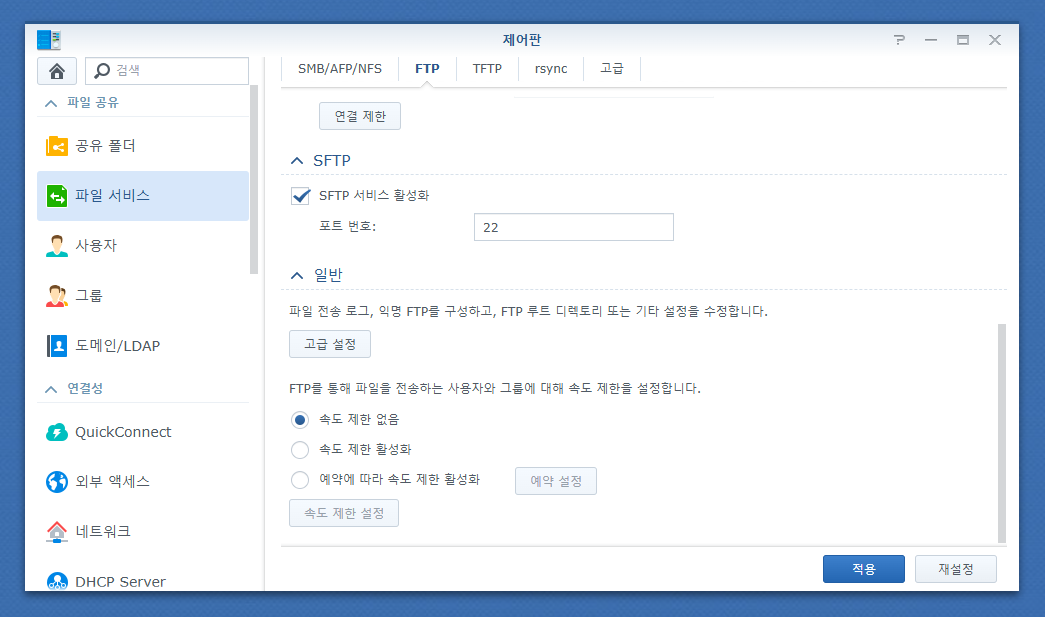The height and width of the screenshot is (617, 1045).
Task: Minimize the 제어판 window
Action: [931, 40]
